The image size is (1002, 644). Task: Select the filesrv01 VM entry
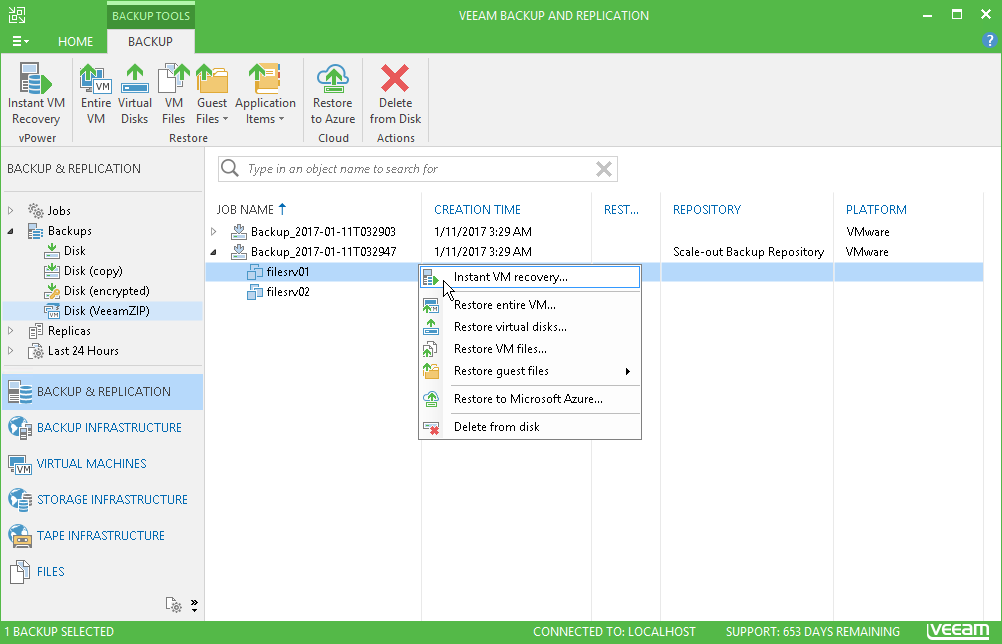tap(288, 272)
